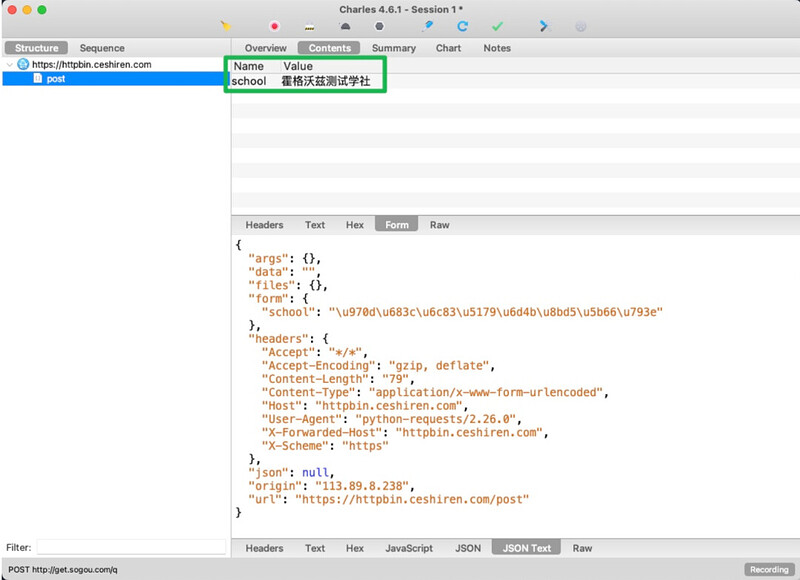
Task: Click the repeat request refresh icon
Action: coord(463,26)
